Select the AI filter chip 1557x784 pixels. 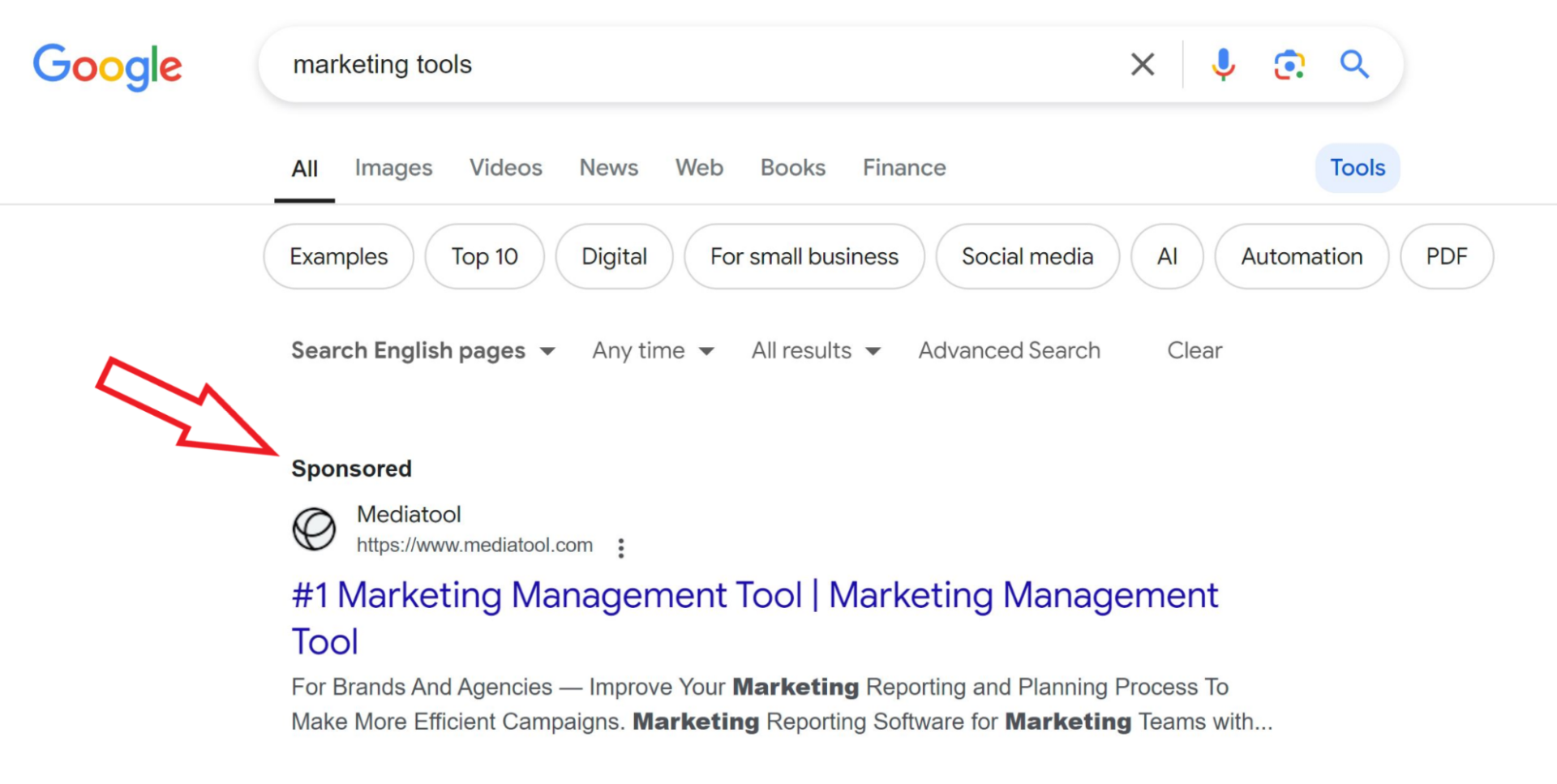1167,256
